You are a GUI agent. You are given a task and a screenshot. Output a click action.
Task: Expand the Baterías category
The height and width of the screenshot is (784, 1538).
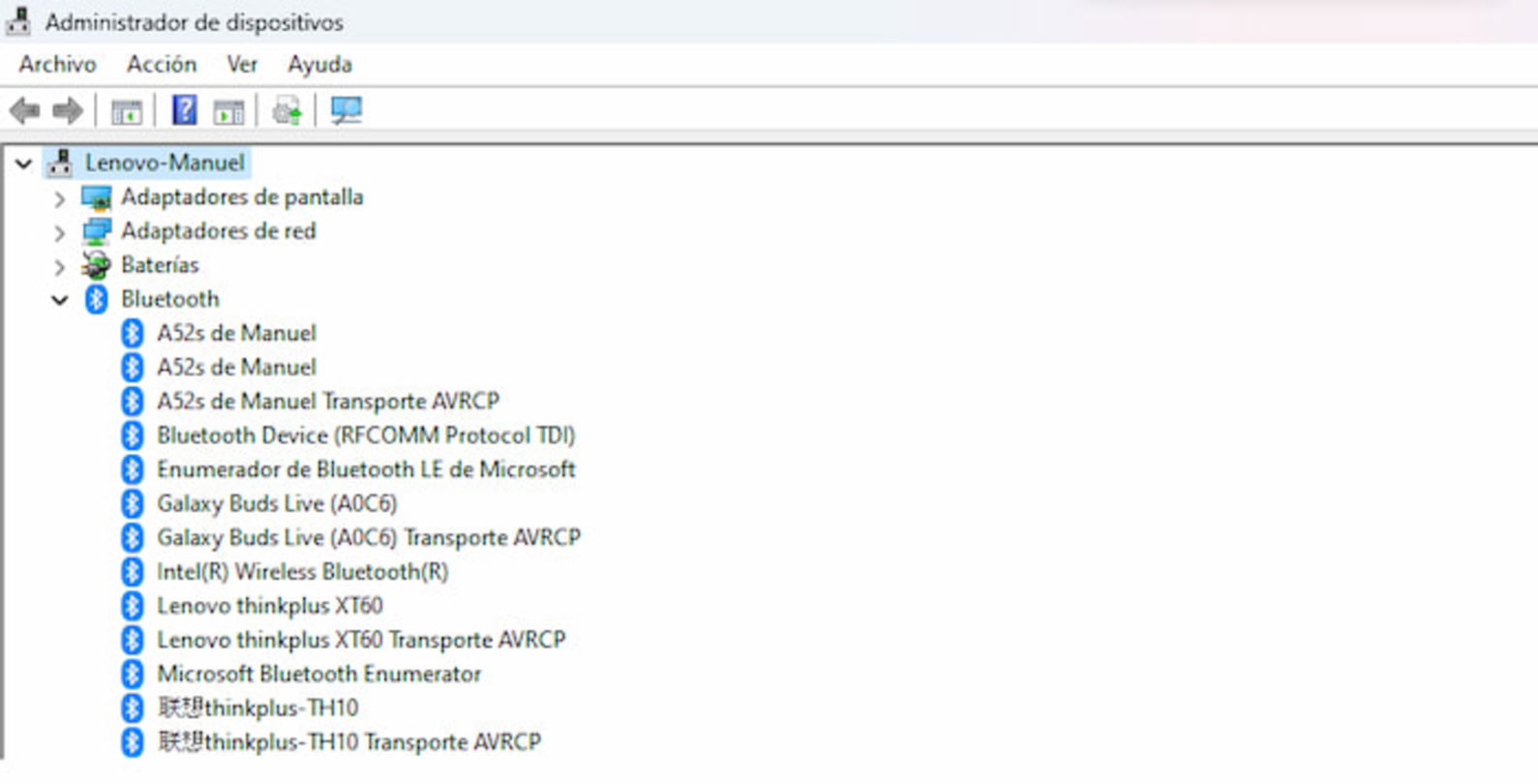click(59, 266)
